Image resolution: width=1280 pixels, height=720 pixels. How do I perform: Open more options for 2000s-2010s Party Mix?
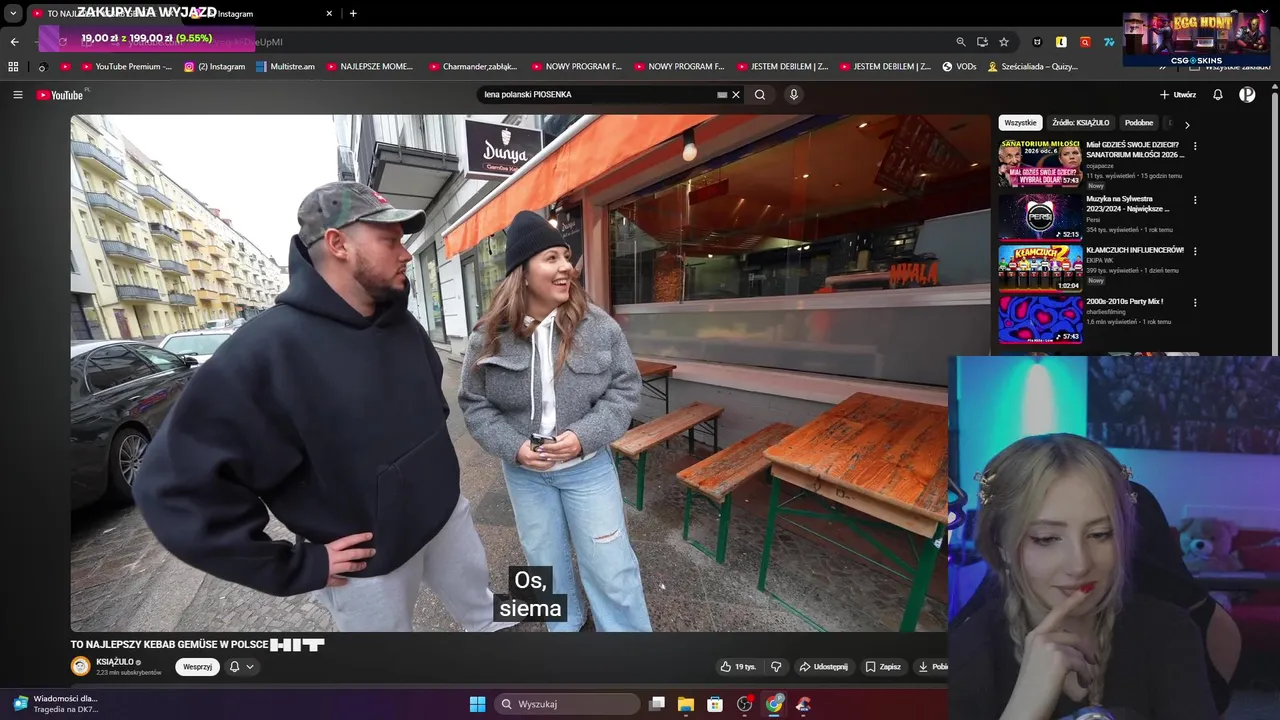[1195, 302]
